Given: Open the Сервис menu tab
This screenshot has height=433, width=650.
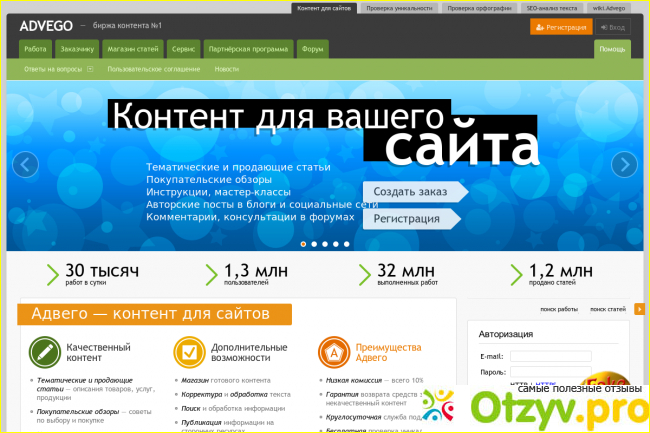Looking at the screenshot, I should click(x=182, y=48).
